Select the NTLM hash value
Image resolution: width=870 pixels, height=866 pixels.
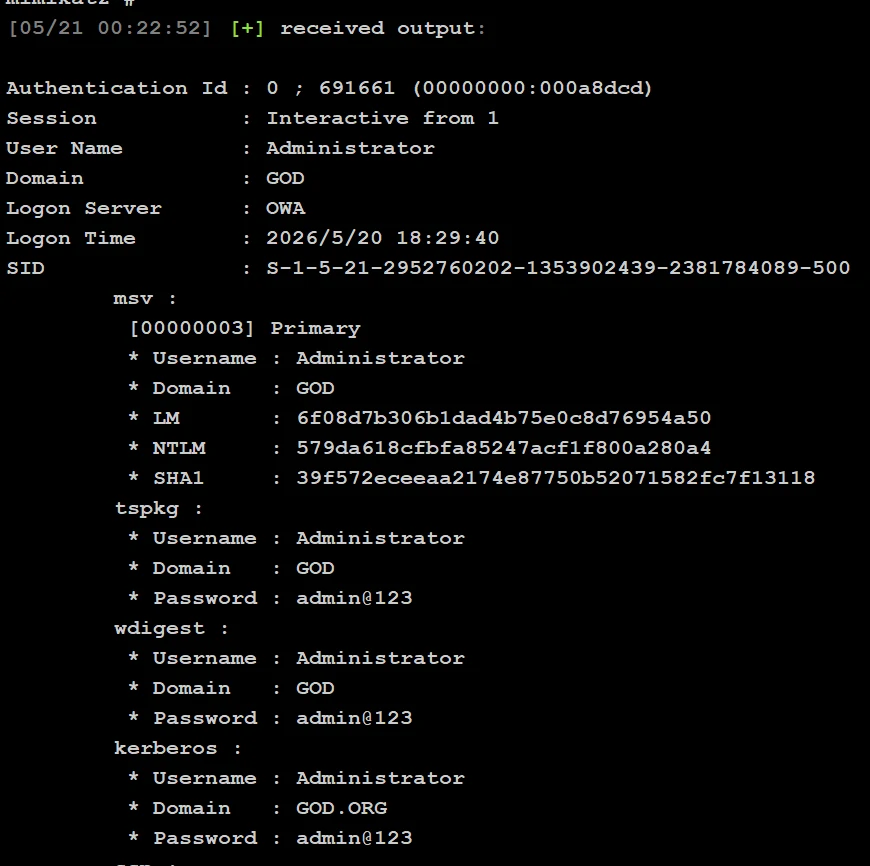point(504,448)
